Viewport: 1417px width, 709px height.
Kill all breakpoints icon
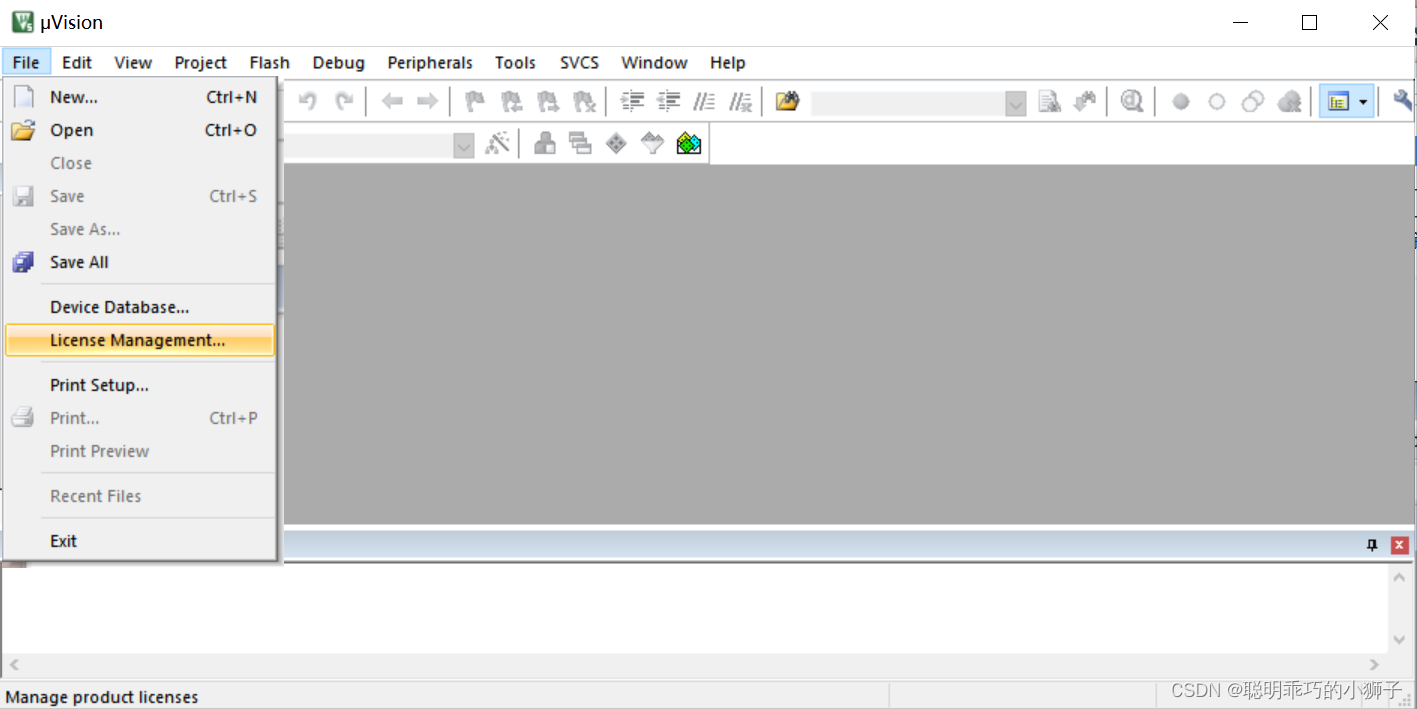pos(1289,101)
